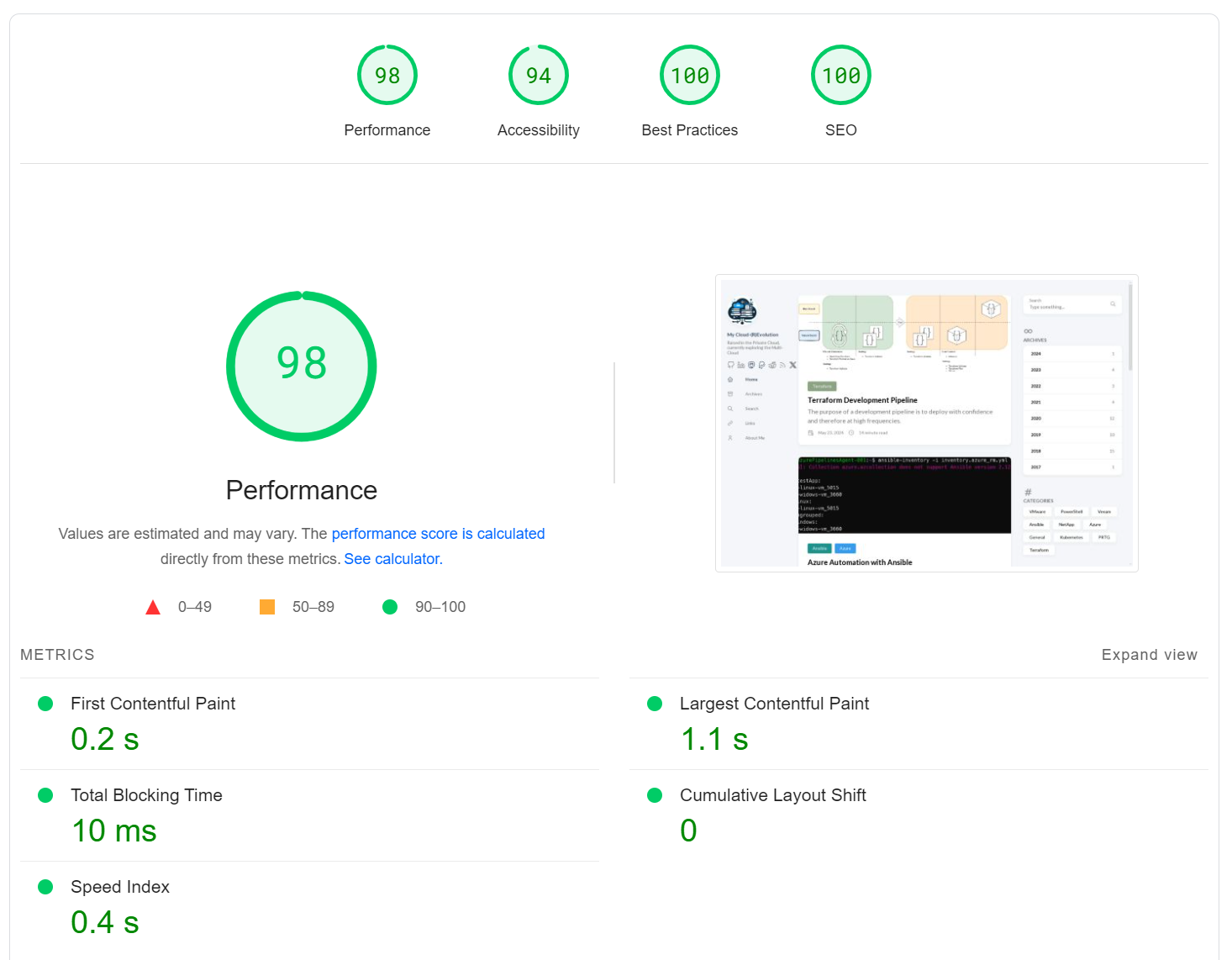1232x960 pixels.
Task: Expand the First Contentful Paint metric
Action: tap(153, 704)
